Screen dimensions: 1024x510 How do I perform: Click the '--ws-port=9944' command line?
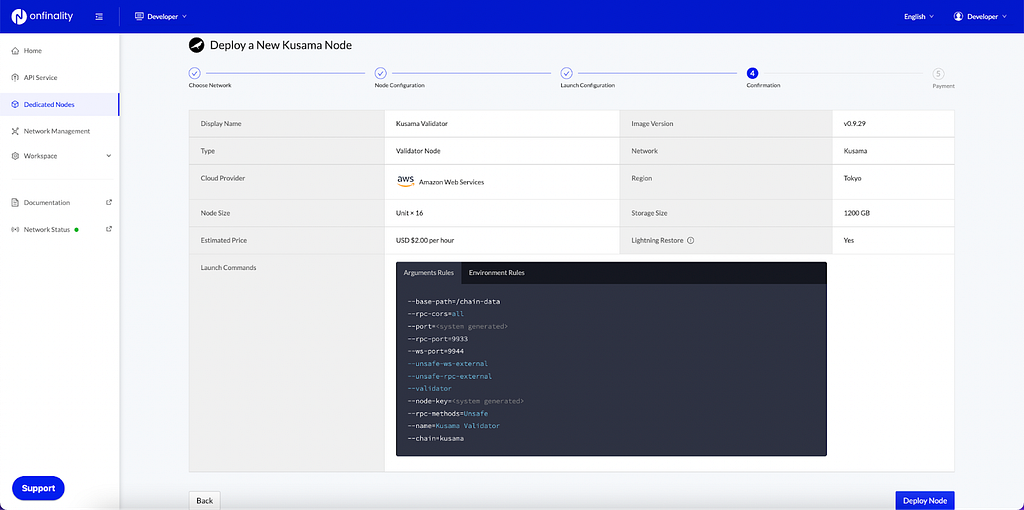click(435, 351)
